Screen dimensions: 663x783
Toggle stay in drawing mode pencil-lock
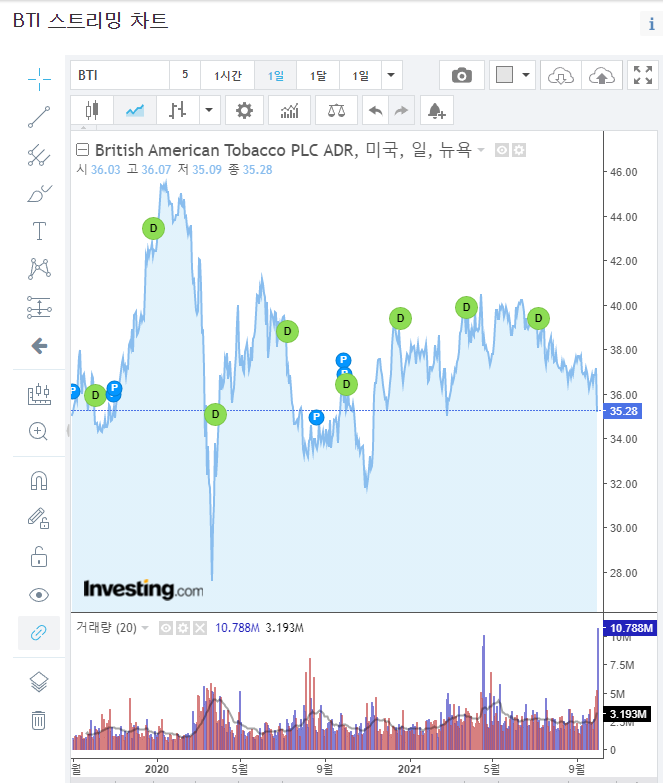pyautogui.click(x=39, y=518)
